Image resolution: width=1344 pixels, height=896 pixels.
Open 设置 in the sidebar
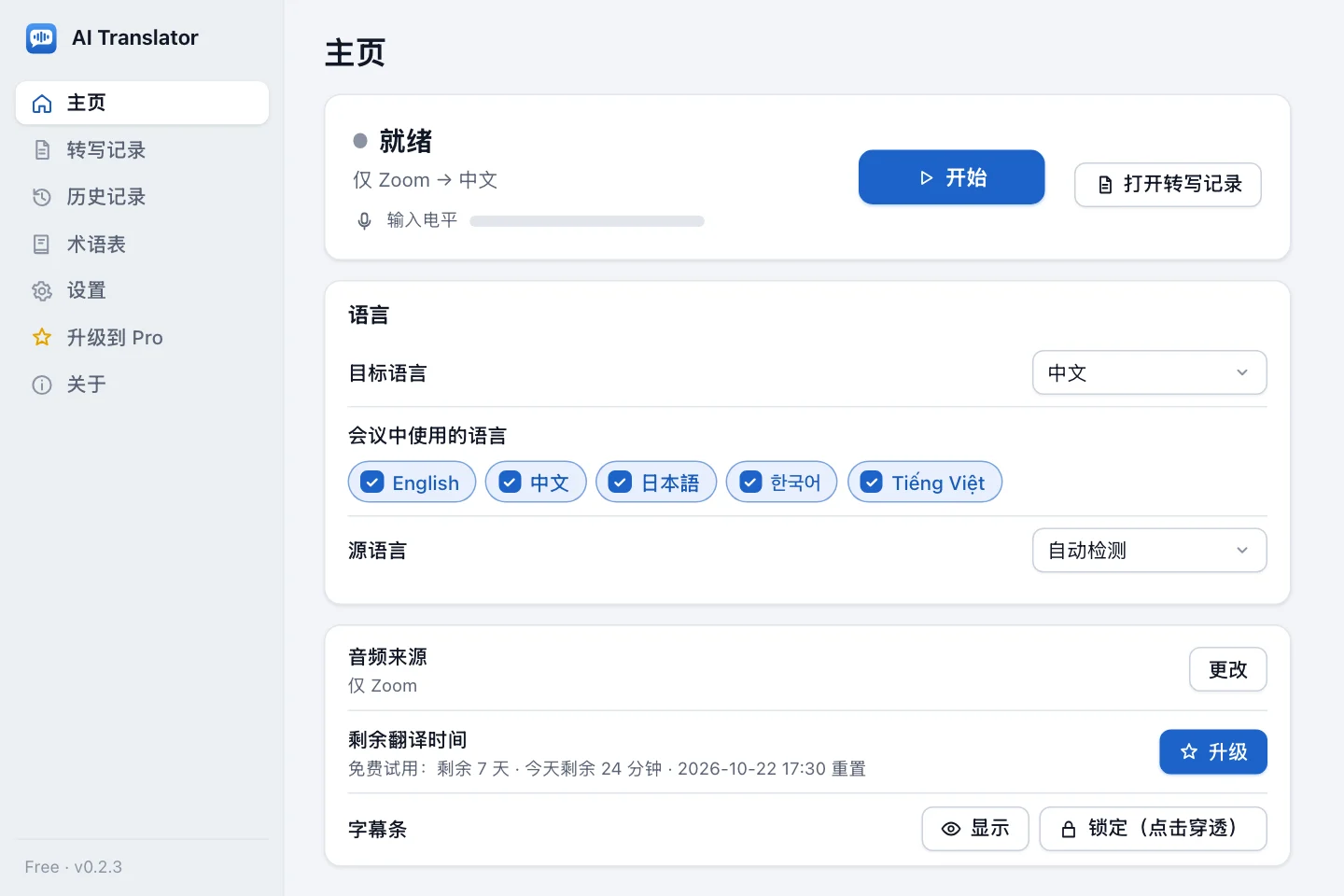142,290
